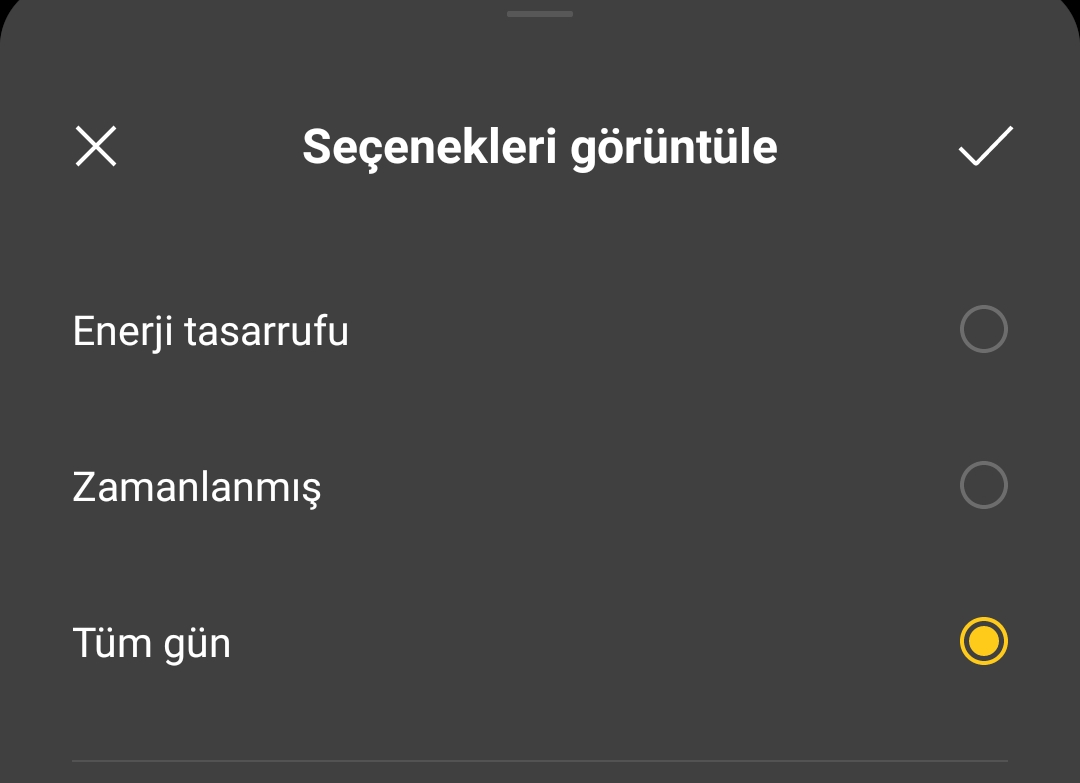Select the Enerji tasarrufu radio button

[983, 330]
